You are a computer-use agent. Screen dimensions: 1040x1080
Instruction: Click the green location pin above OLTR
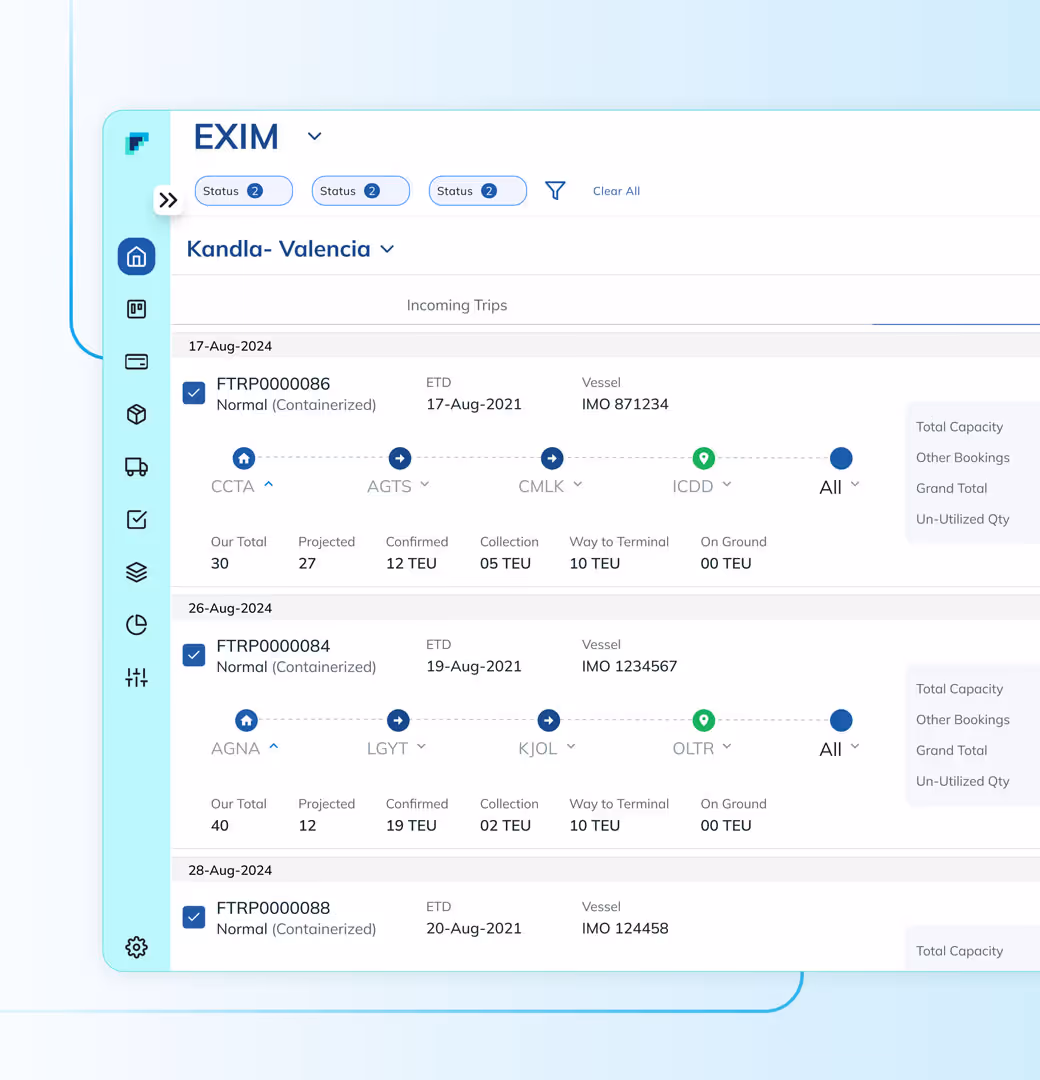(x=703, y=720)
